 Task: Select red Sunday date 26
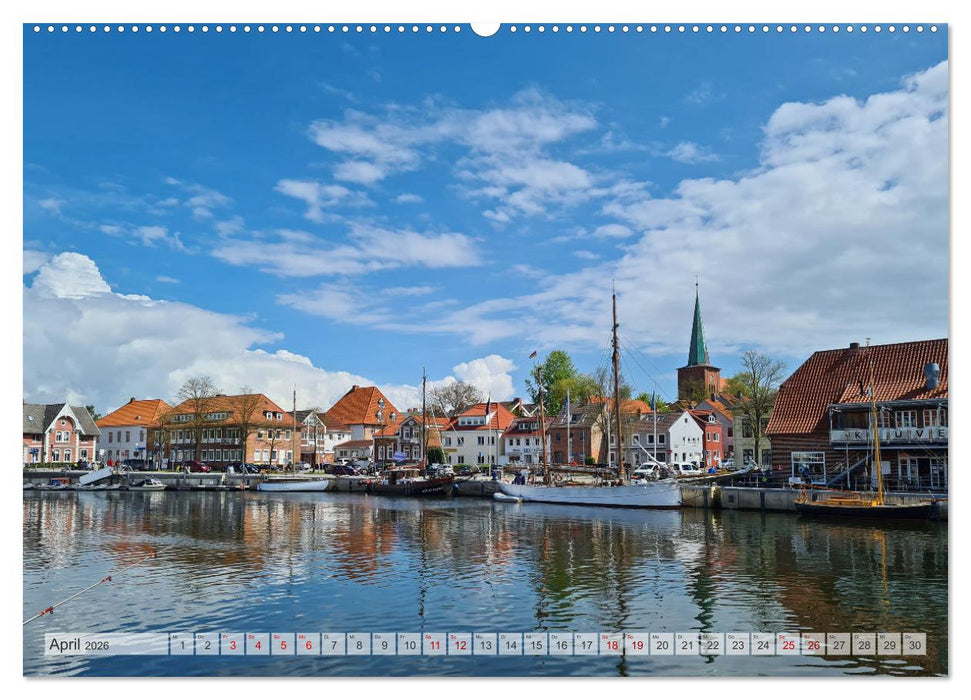[812, 649]
